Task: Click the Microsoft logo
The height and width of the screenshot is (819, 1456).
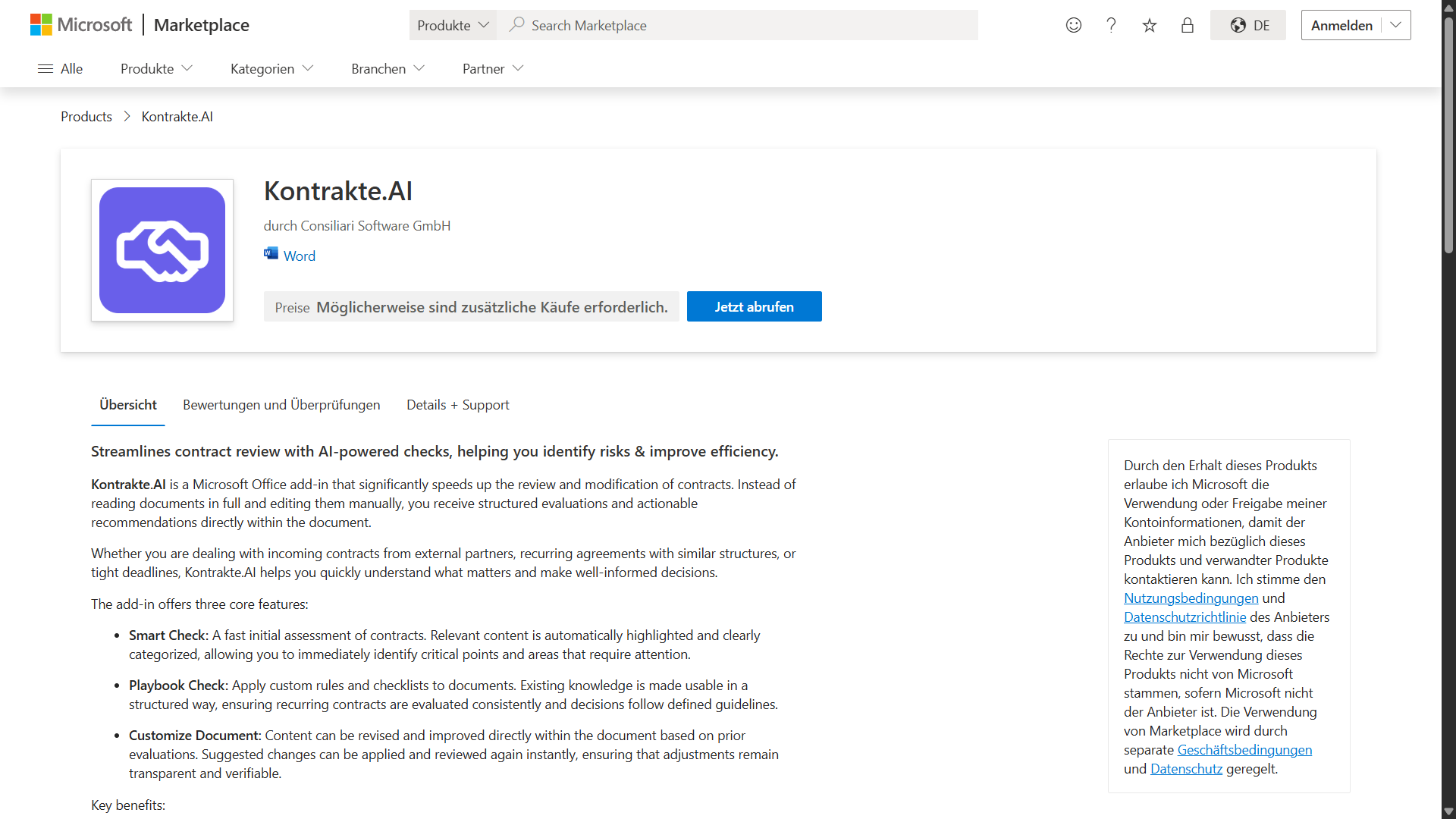Action: [x=81, y=25]
